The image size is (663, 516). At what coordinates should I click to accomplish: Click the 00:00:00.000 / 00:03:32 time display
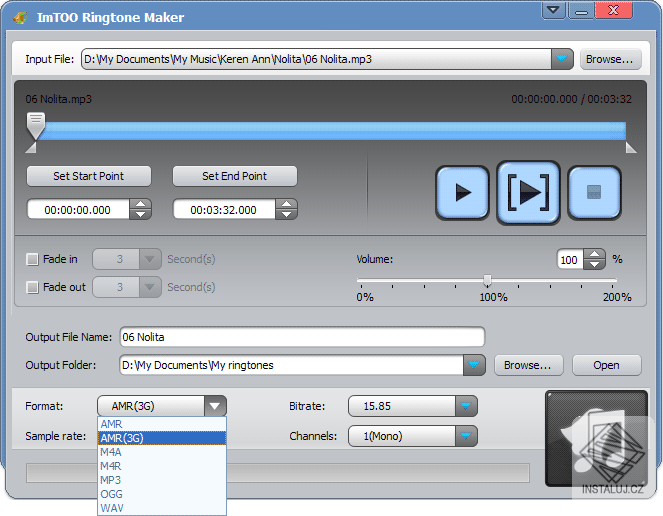571,99
